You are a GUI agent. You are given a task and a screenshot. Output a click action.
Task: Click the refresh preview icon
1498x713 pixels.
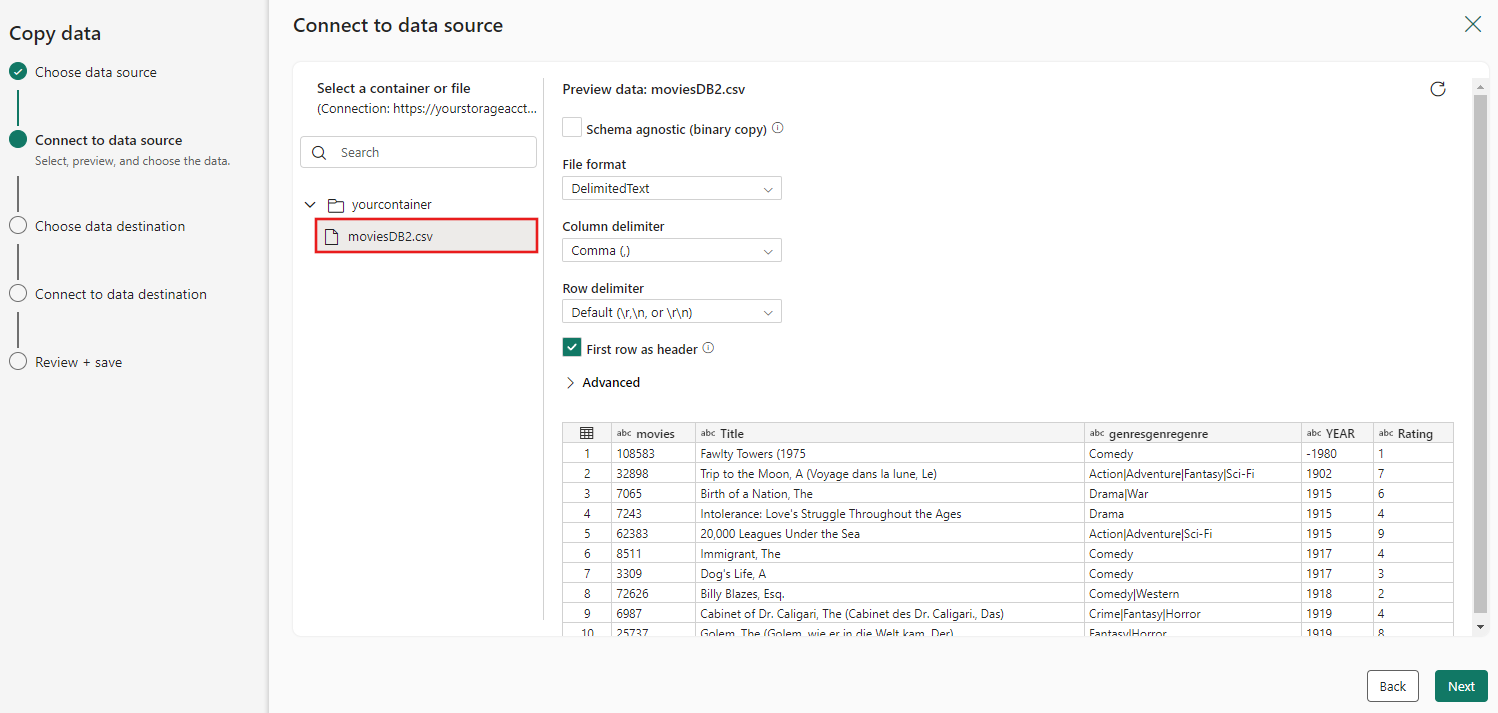1438,89
